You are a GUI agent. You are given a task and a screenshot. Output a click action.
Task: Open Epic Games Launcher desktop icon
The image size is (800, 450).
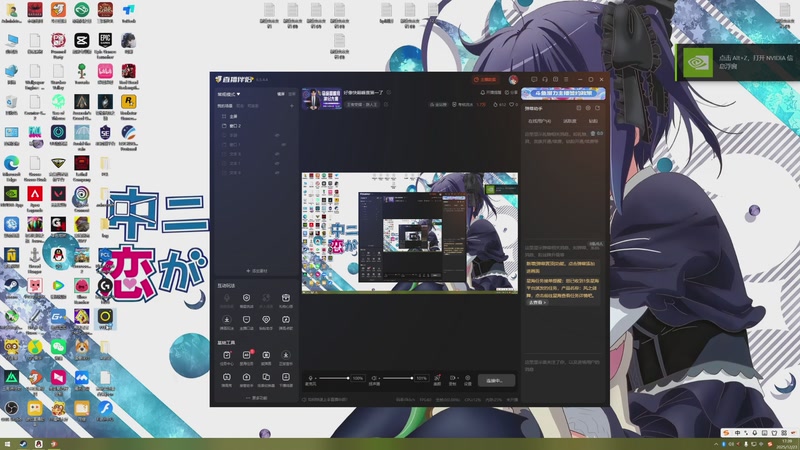105,45
